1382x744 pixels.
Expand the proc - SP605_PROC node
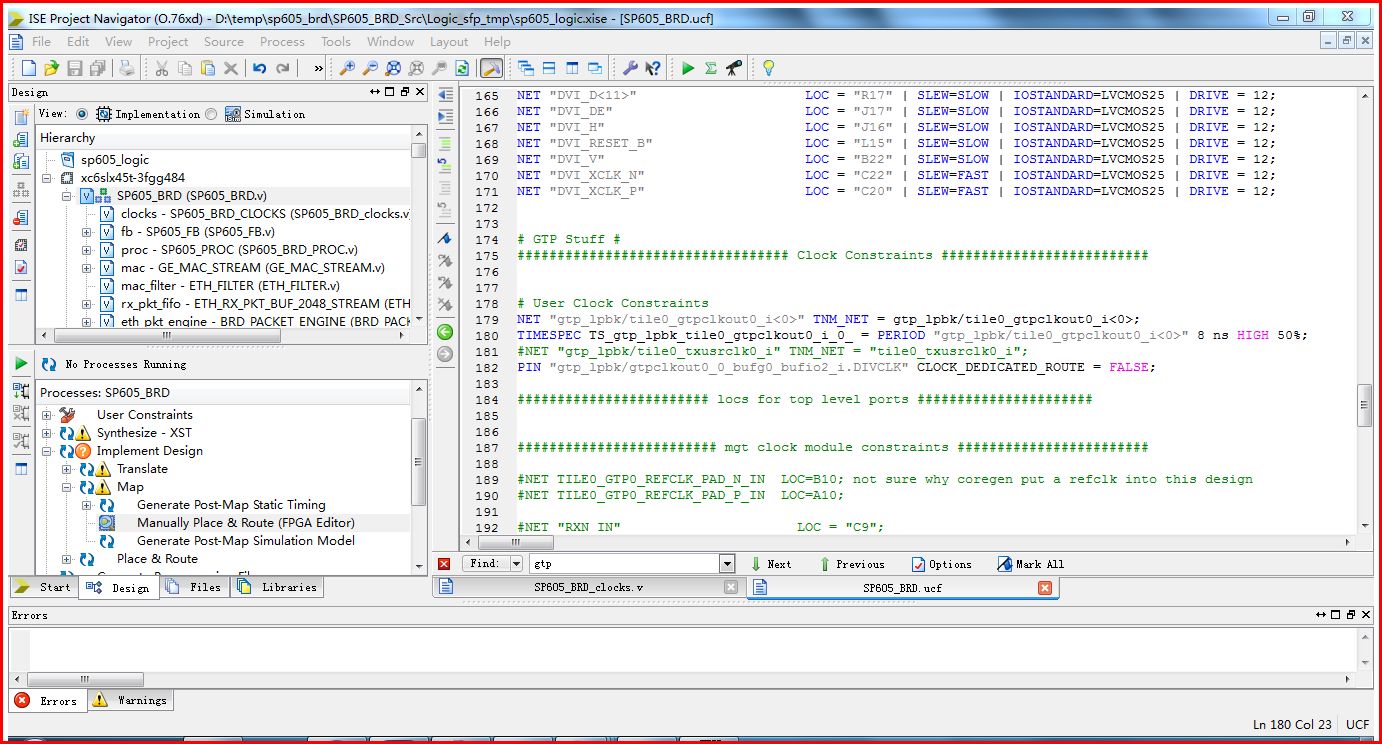pos(87,250)
